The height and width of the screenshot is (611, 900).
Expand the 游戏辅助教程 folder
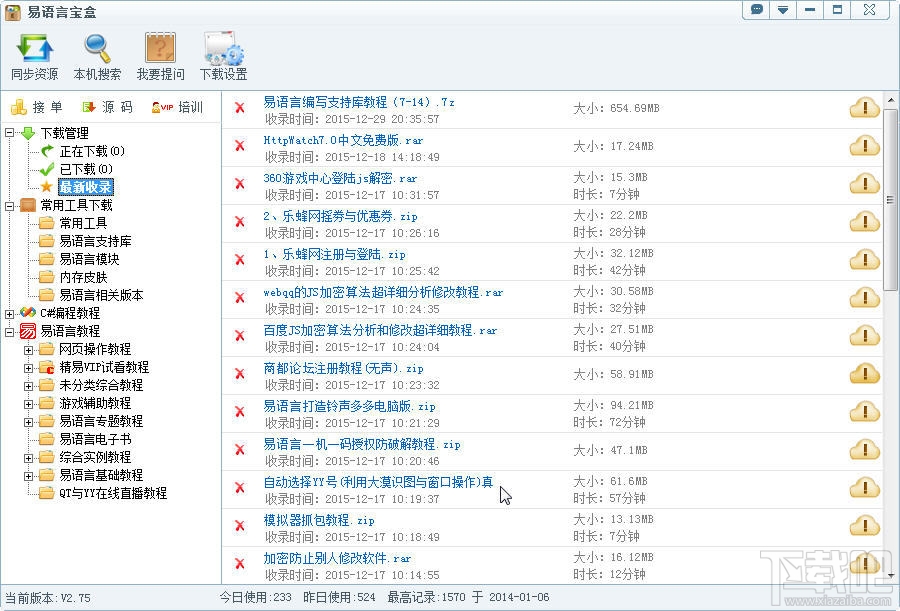[x=28, y=404]
